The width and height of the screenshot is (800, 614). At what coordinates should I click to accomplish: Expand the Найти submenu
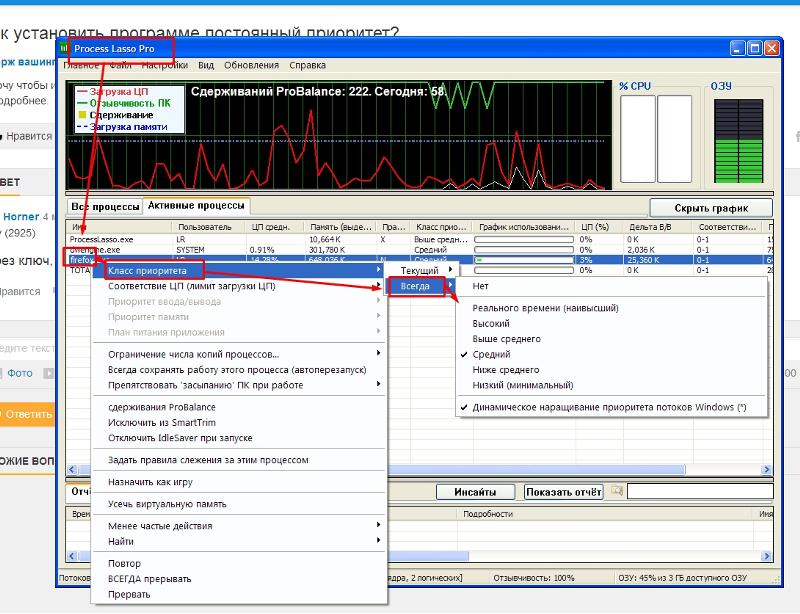[x=239, y=541]
